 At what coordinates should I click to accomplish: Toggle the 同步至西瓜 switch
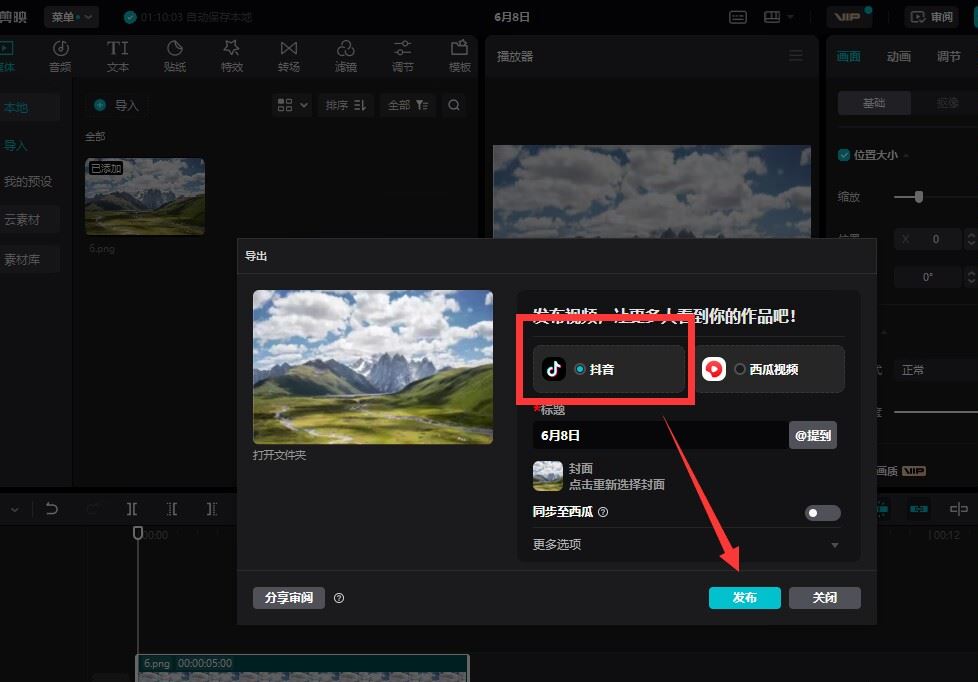[823, 513]
